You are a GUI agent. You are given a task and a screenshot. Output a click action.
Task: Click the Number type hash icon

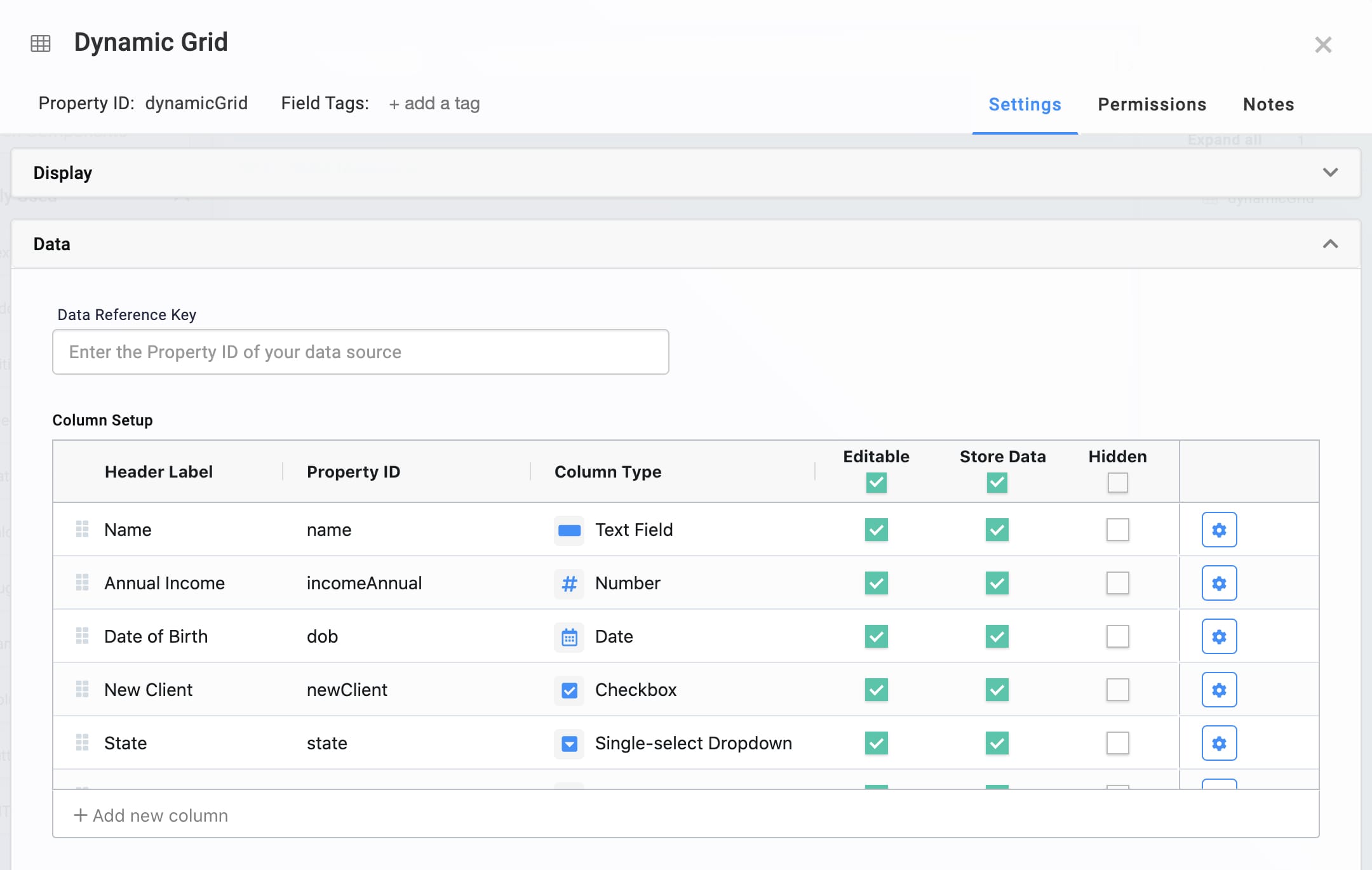point(569,583)
